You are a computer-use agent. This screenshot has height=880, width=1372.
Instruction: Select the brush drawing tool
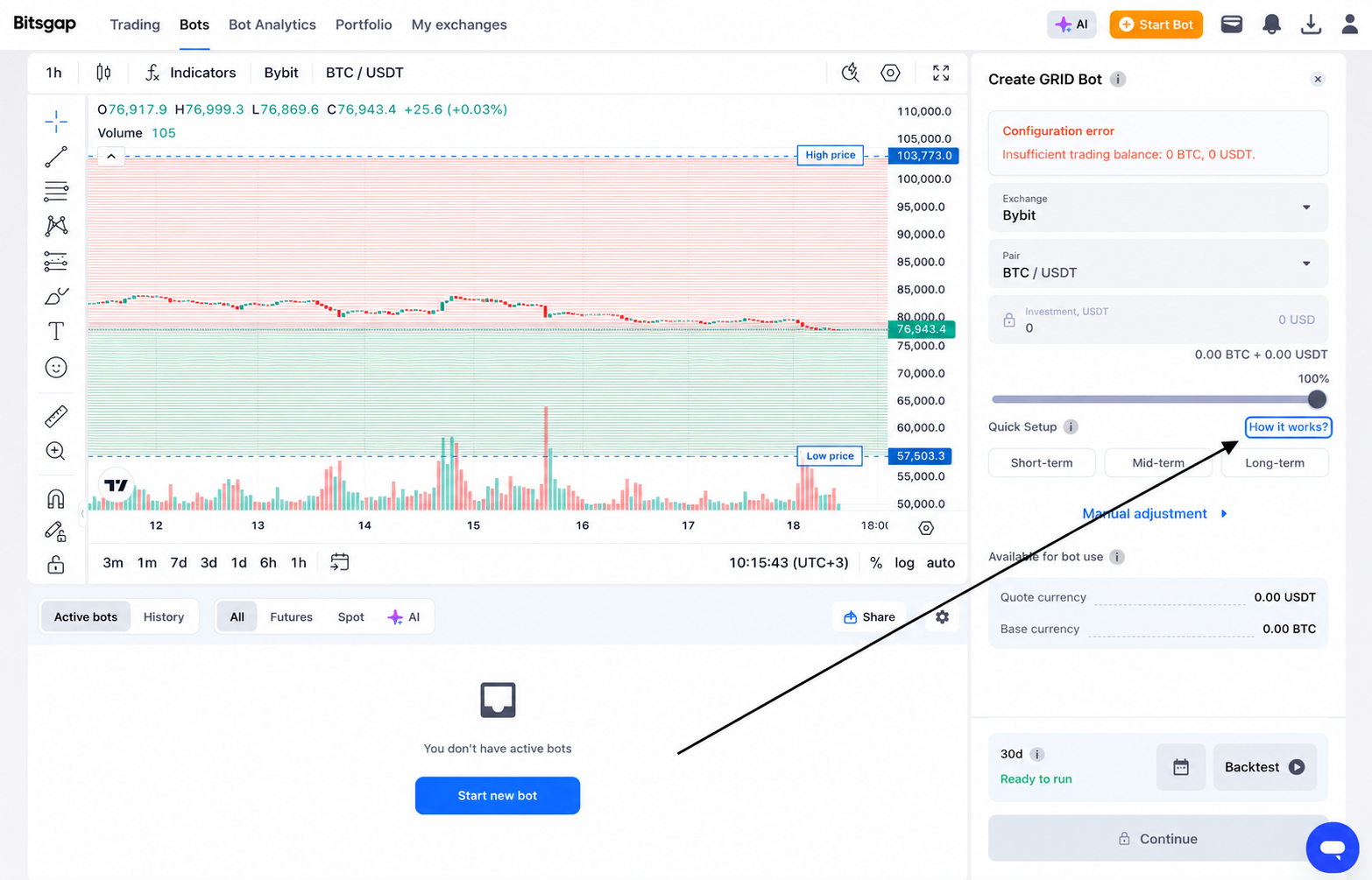pos(56,297)
